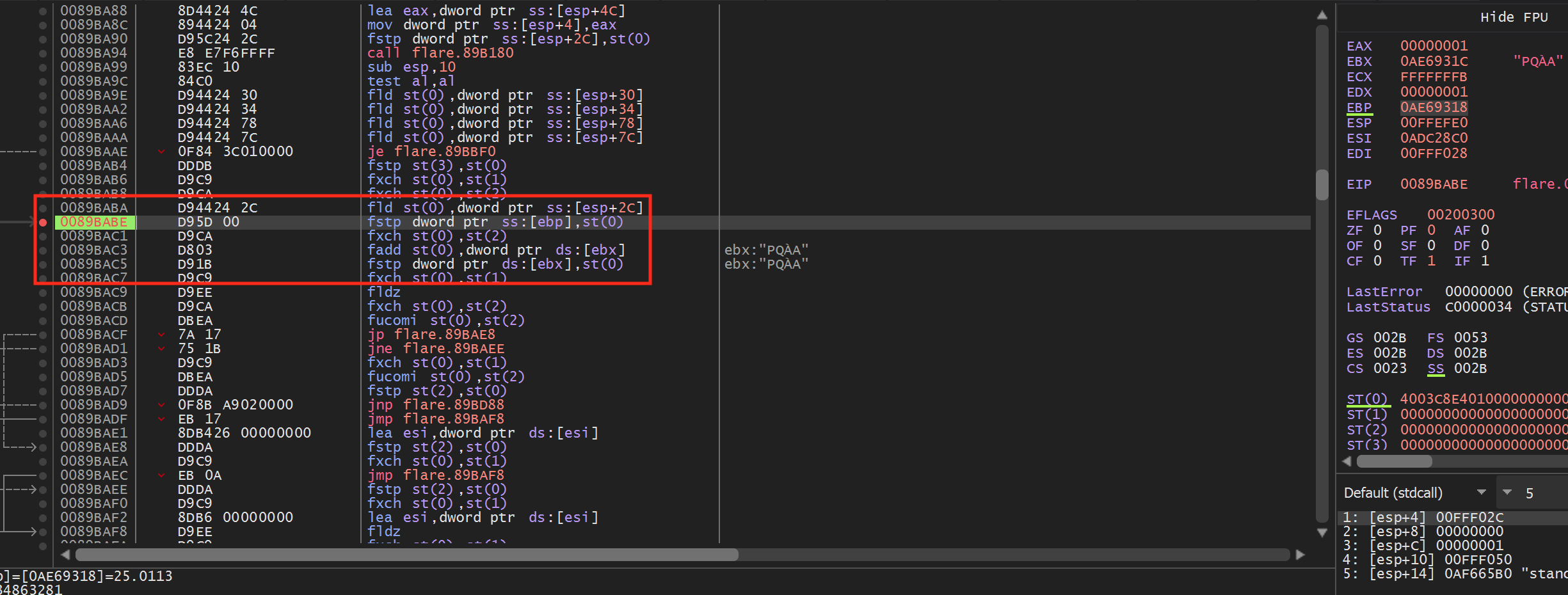
Task: Click disassembly scrollbar up arrow
Action: [x=1322, y=15]
